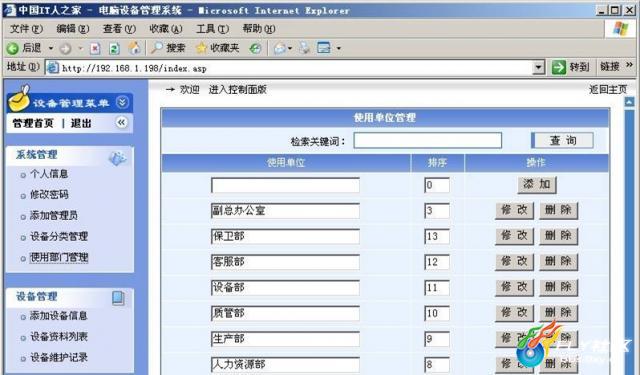Click the double-left arrow beside 退出
Viewport: 640px width, 375px height.
121,122
